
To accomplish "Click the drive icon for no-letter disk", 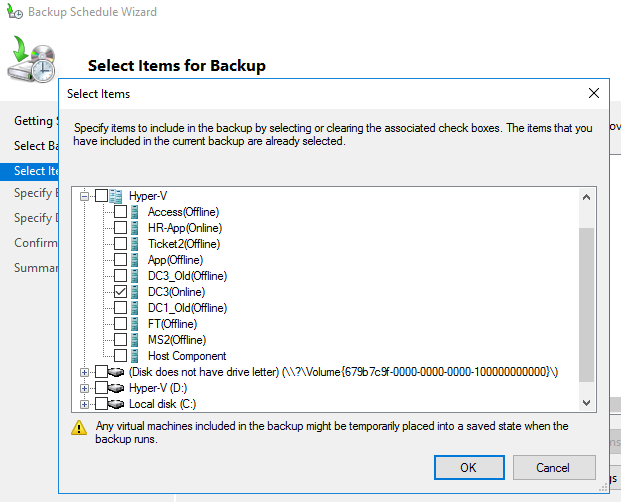I will (x=116, y=372).
